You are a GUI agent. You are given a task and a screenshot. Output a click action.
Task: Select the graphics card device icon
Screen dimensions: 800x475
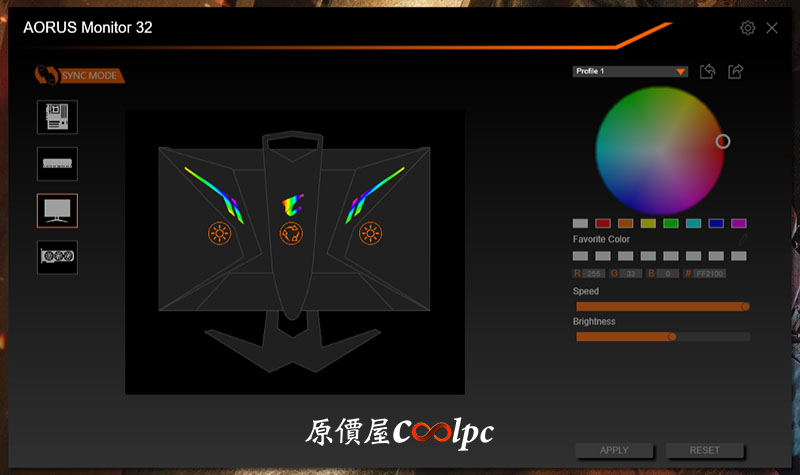pyautogui.click(x=57, y=257)
